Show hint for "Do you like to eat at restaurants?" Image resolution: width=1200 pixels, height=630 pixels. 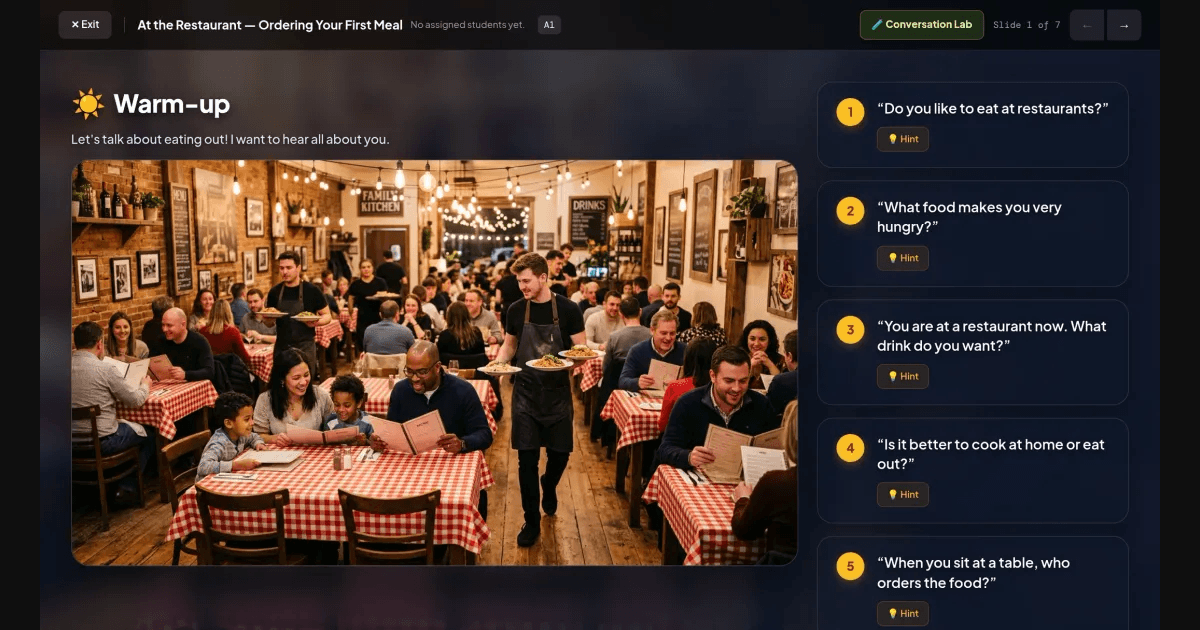[903, 139]
